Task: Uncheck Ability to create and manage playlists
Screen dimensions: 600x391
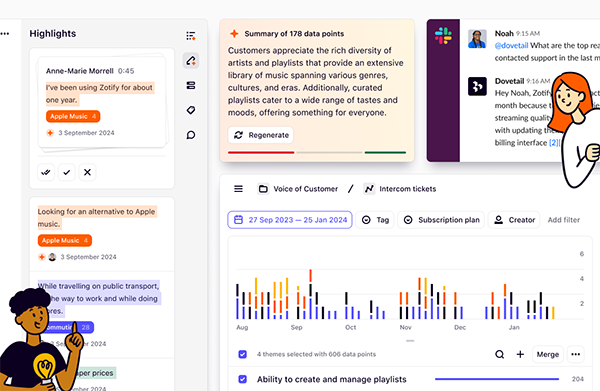Action: click(x=243, y=379)
